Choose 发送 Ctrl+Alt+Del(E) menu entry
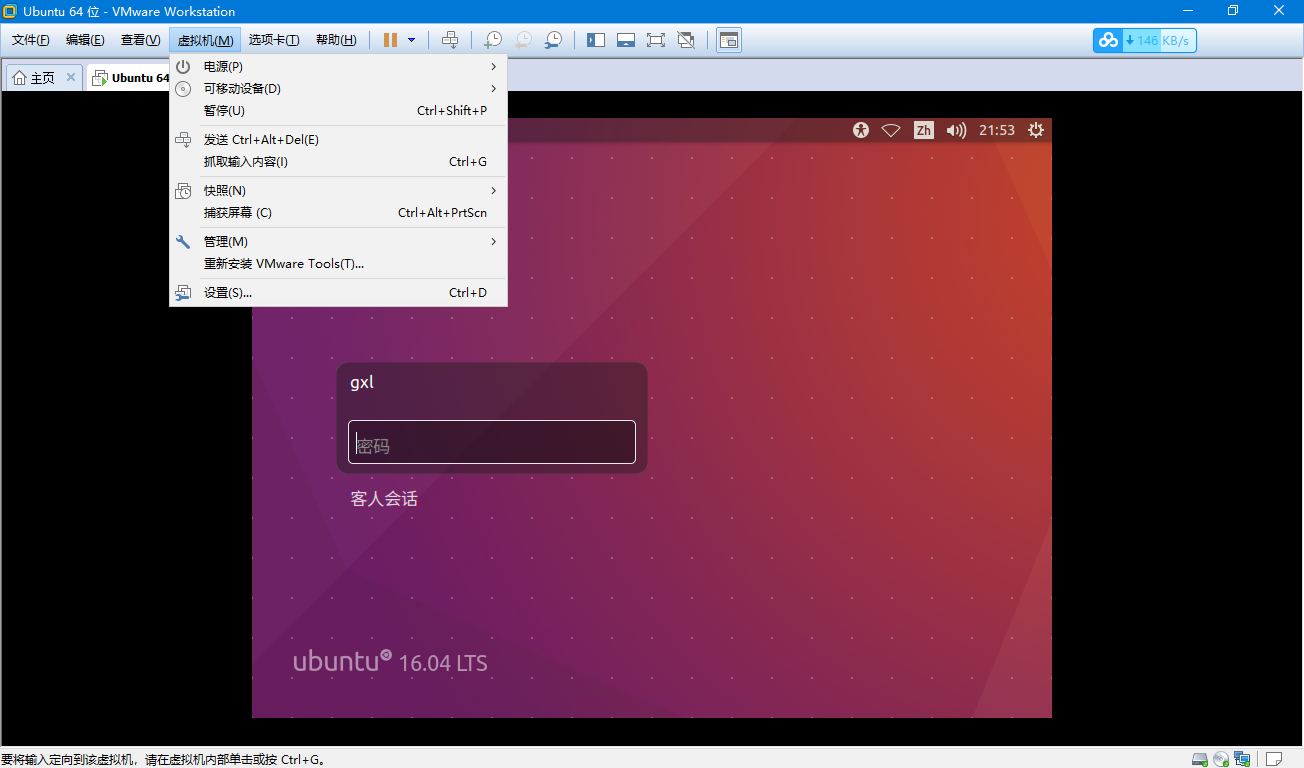The height and width of the screenshot is (768, 1304). point(338,140)
